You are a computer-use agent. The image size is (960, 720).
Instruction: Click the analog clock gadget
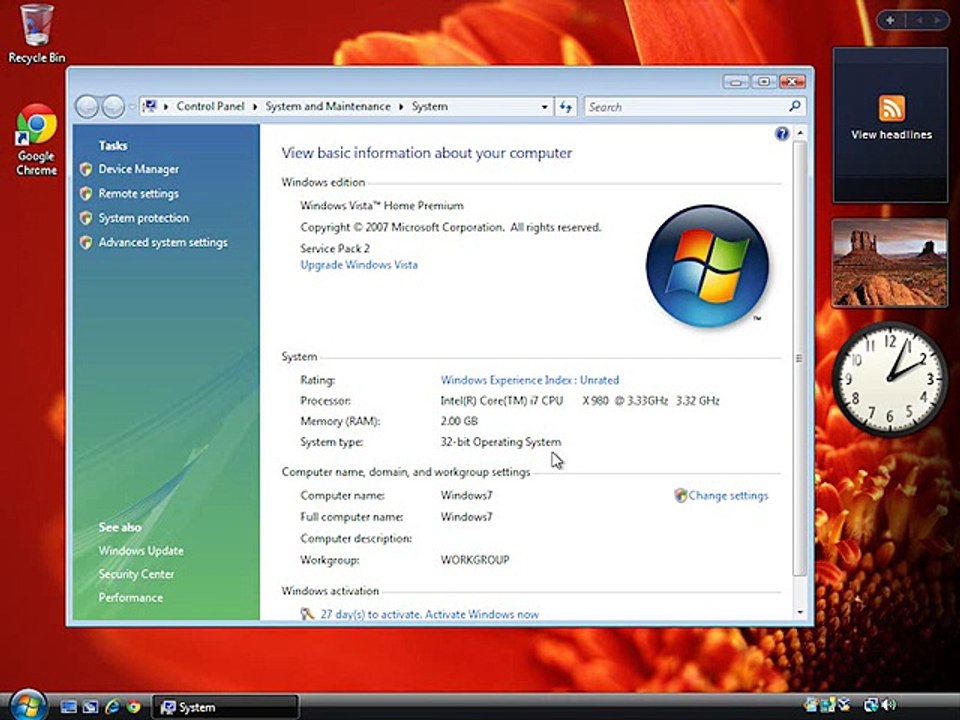[890, 378]
